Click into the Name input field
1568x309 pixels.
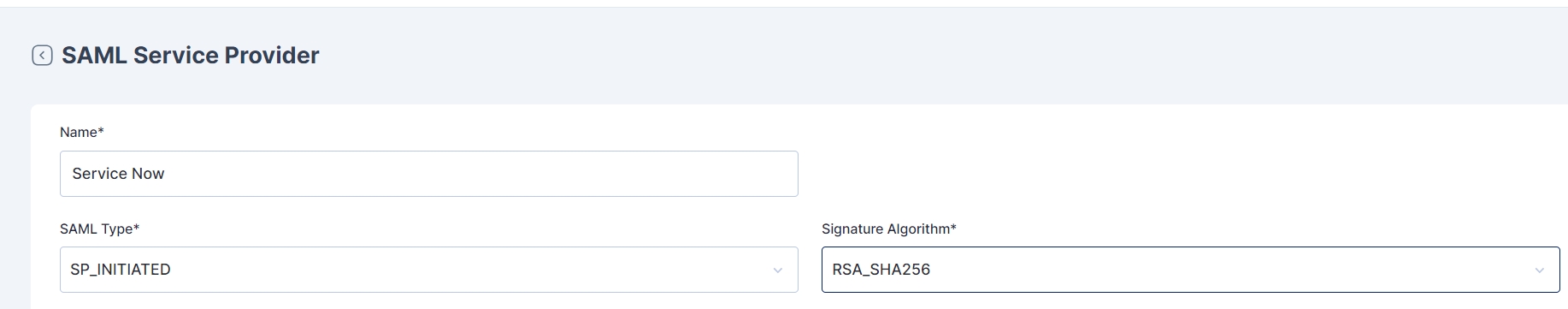point(429,174)
